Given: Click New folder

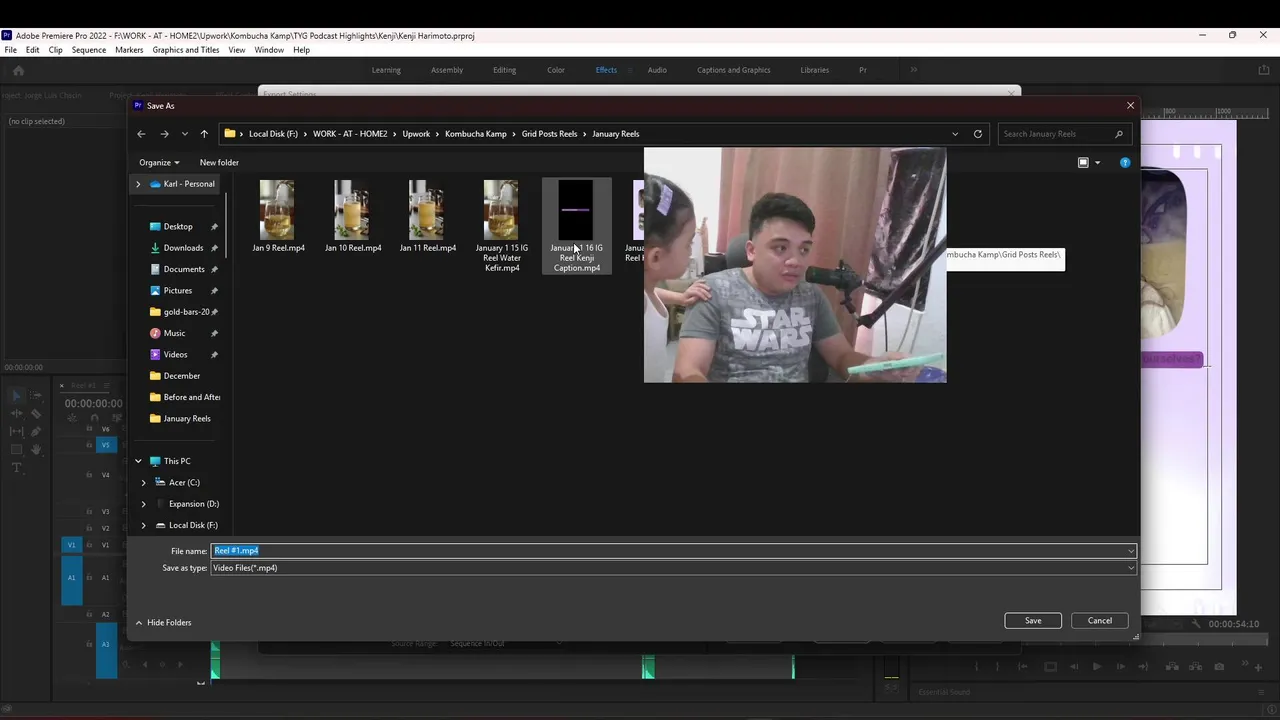Looking at the screenshot, I should 219,162.
